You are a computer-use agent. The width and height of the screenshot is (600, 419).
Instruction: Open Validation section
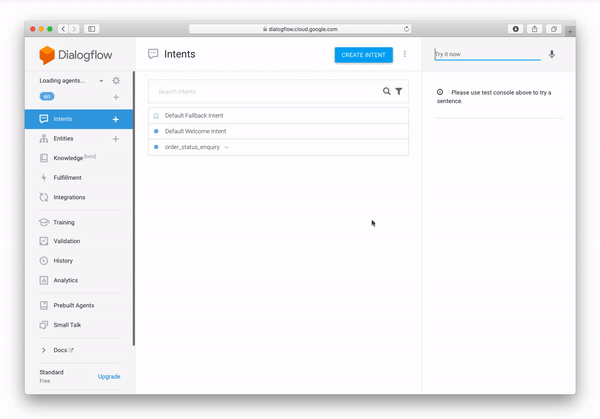click(67, 241)
